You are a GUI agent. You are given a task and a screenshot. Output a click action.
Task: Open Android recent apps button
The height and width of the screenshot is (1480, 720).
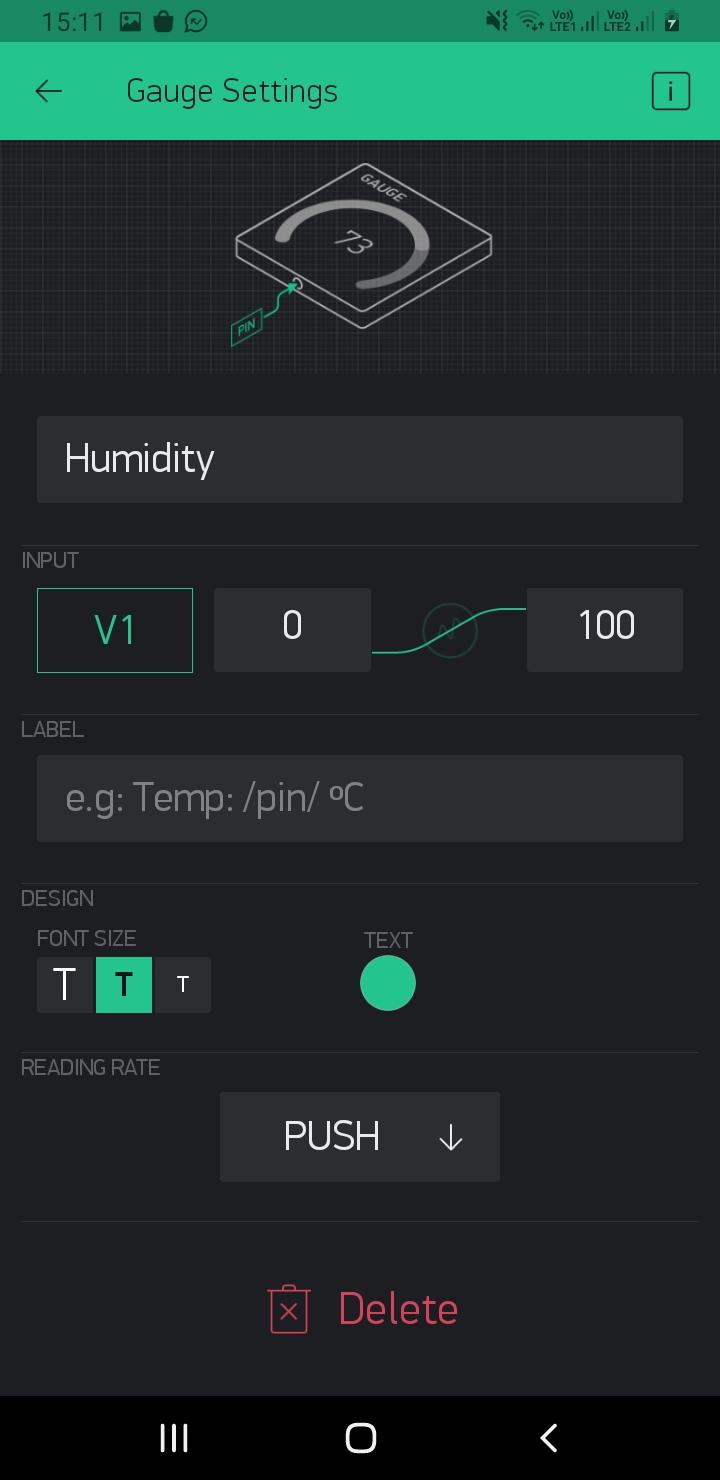[174, 1438]
